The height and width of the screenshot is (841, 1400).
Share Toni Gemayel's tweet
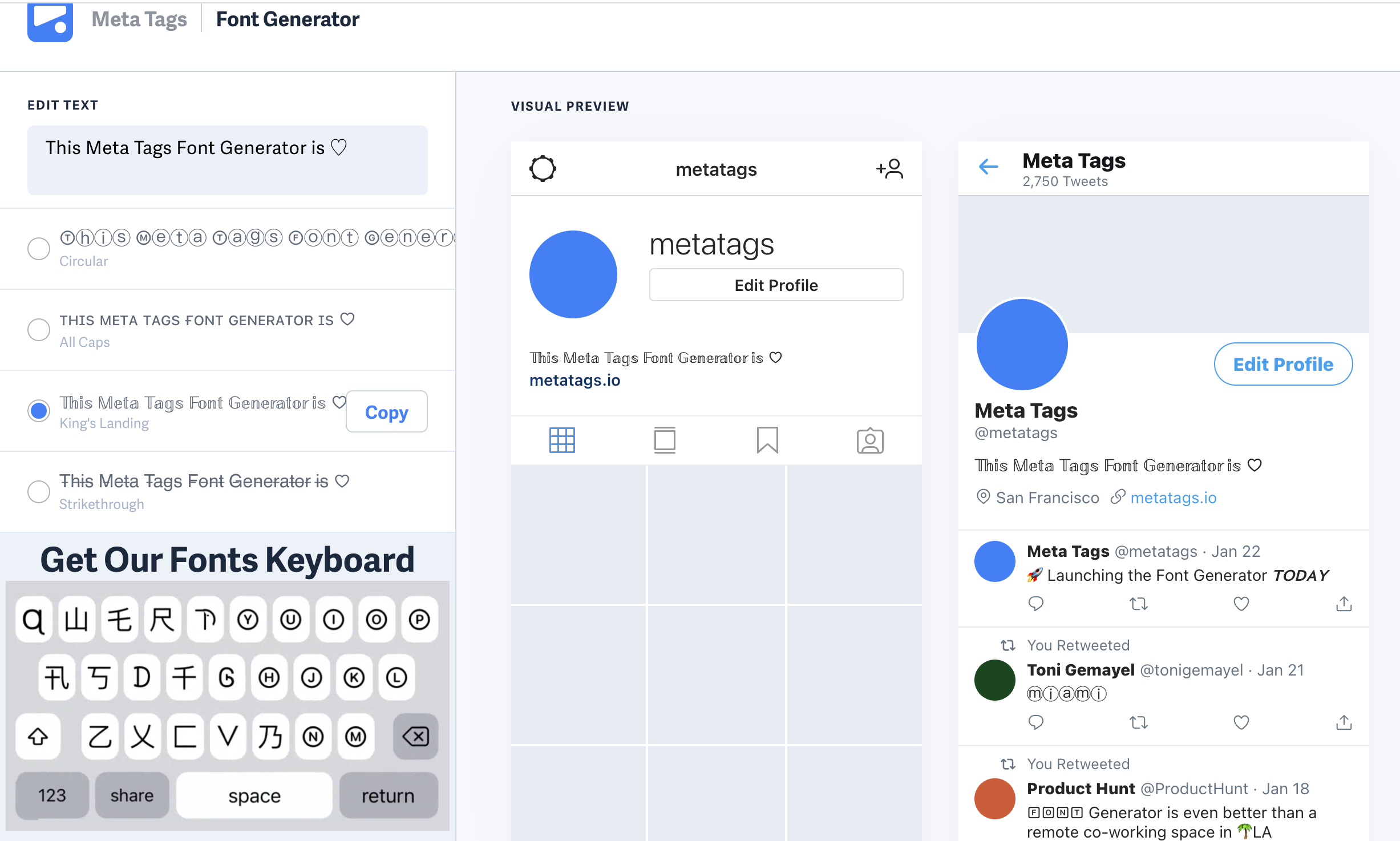1344,722
